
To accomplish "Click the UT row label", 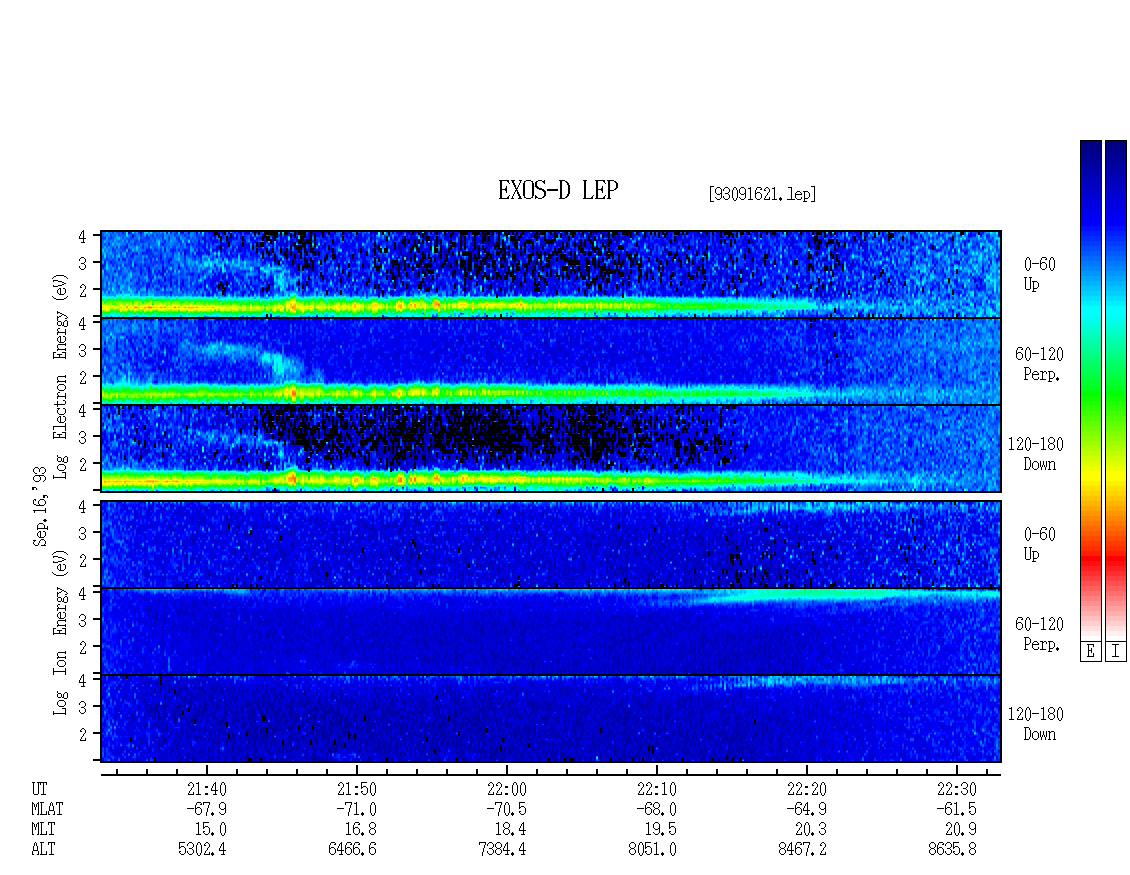I will [40, 789].
